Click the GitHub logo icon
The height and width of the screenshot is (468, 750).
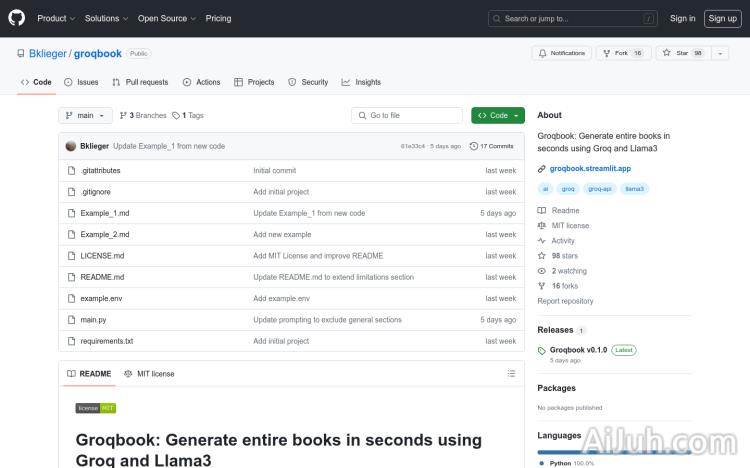tap(17, 18)
